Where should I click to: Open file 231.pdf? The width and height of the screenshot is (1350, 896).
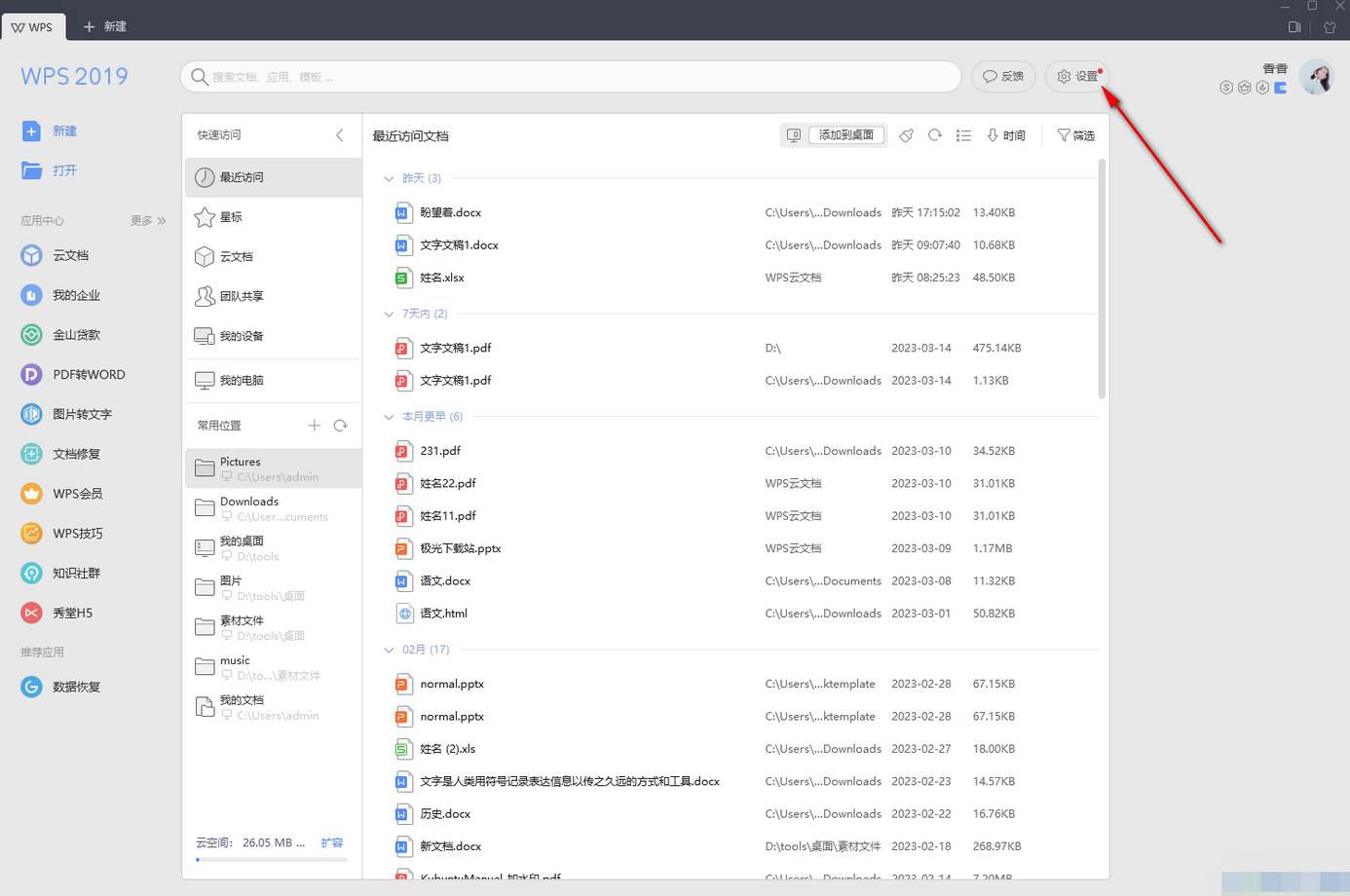pyautogui.click(x=440, y=451)
